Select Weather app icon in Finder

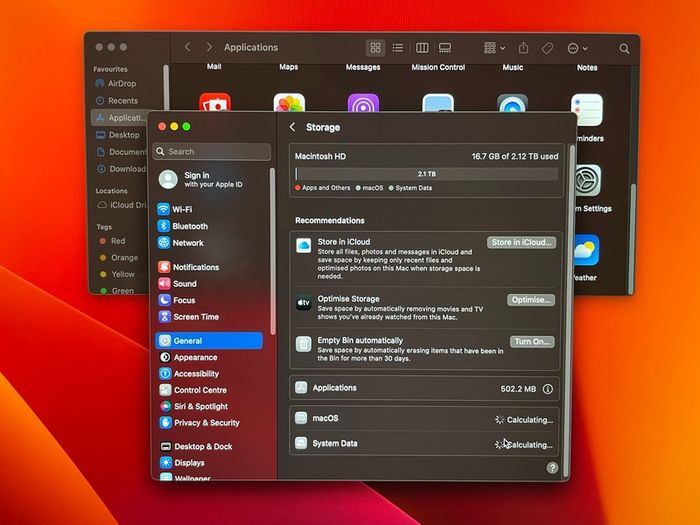(586, 250)
